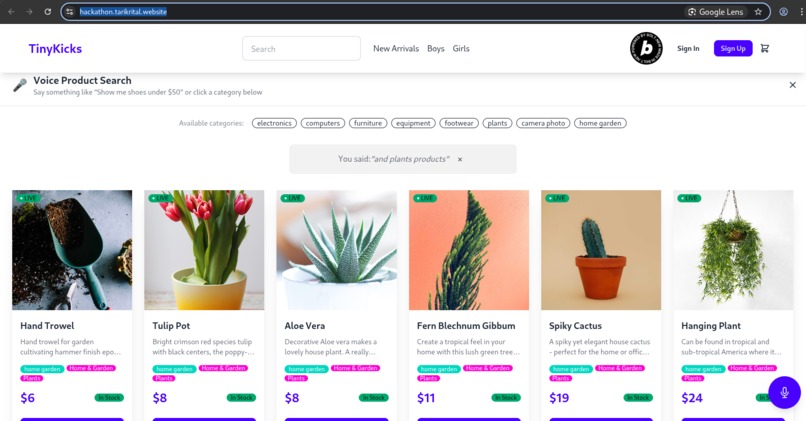Open the Fern Blechnum Gibbum product image
806x421 pixels.
point(469,250)
